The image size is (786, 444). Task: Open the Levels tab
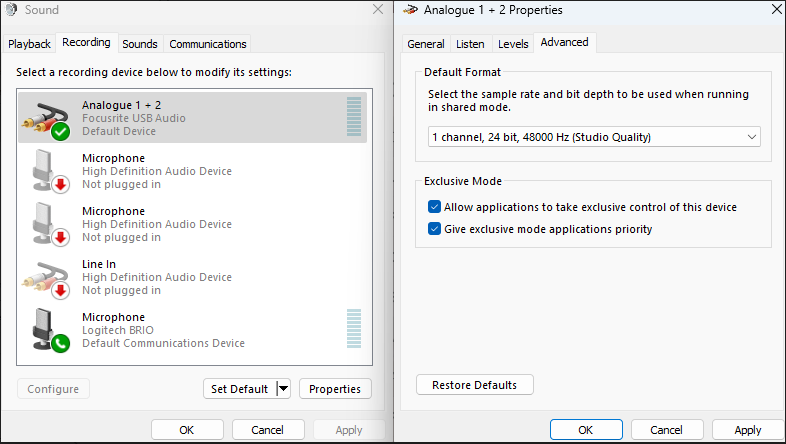tap(513, 44)
